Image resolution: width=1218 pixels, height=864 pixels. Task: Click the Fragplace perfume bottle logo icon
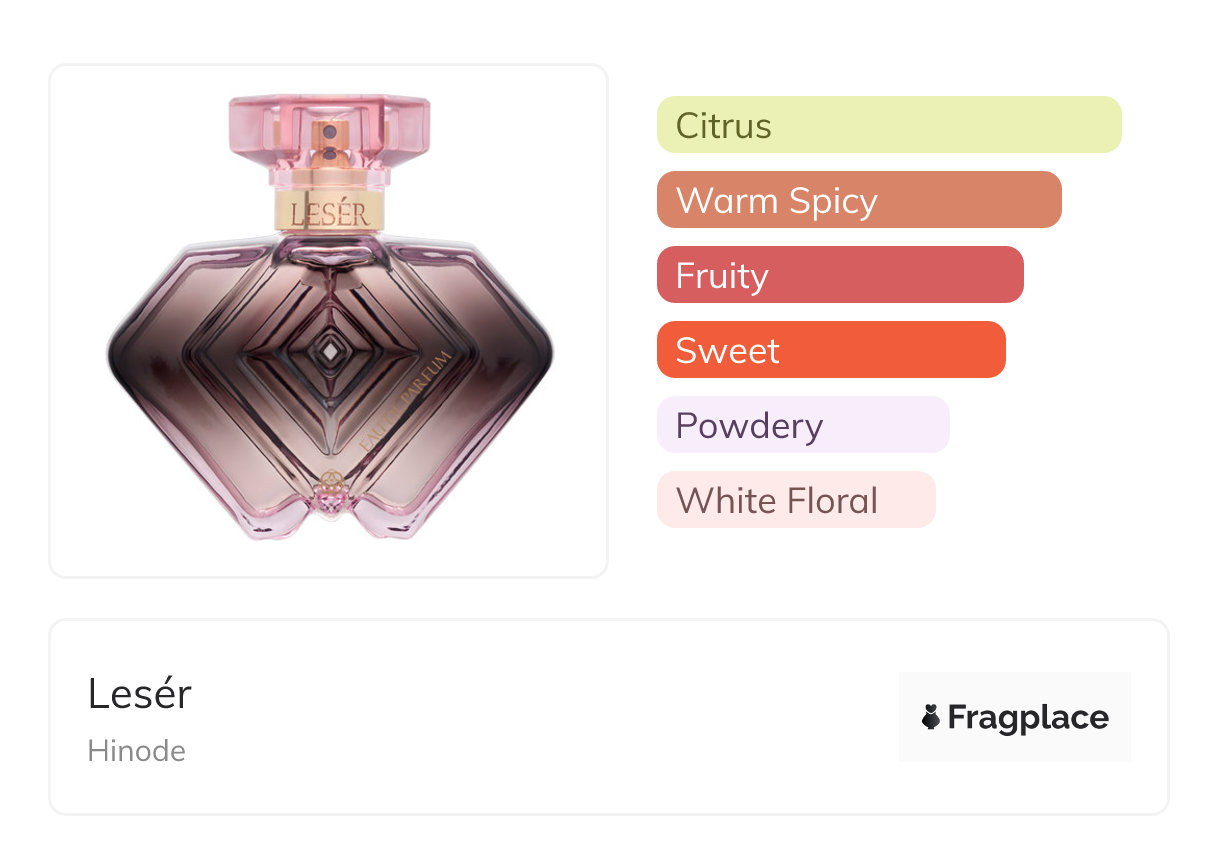click(931, 717)
